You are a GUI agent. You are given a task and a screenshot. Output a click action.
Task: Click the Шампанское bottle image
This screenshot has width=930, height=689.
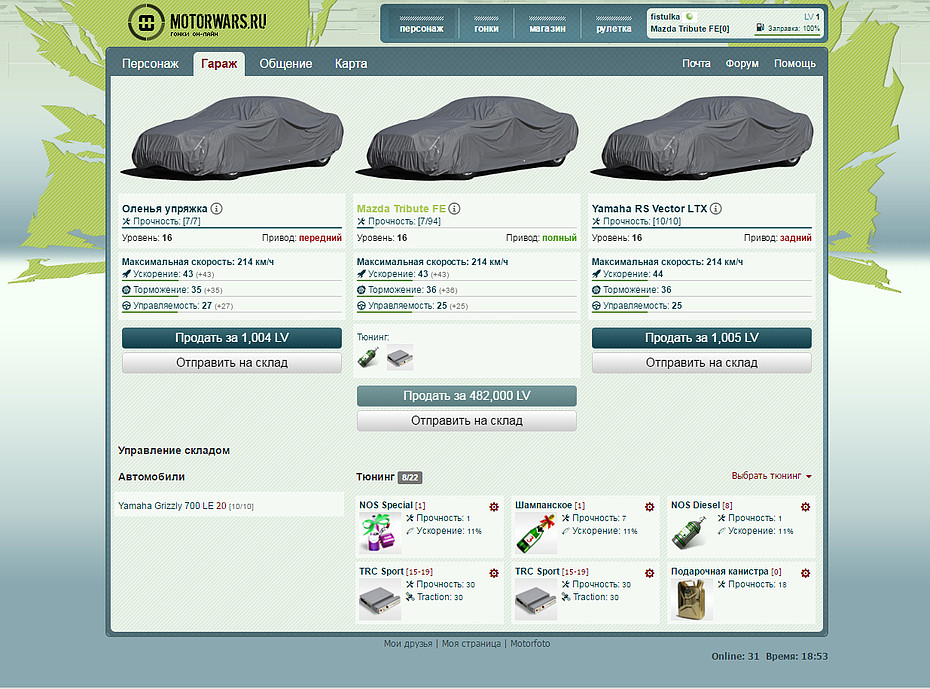[x=536, y=533]
